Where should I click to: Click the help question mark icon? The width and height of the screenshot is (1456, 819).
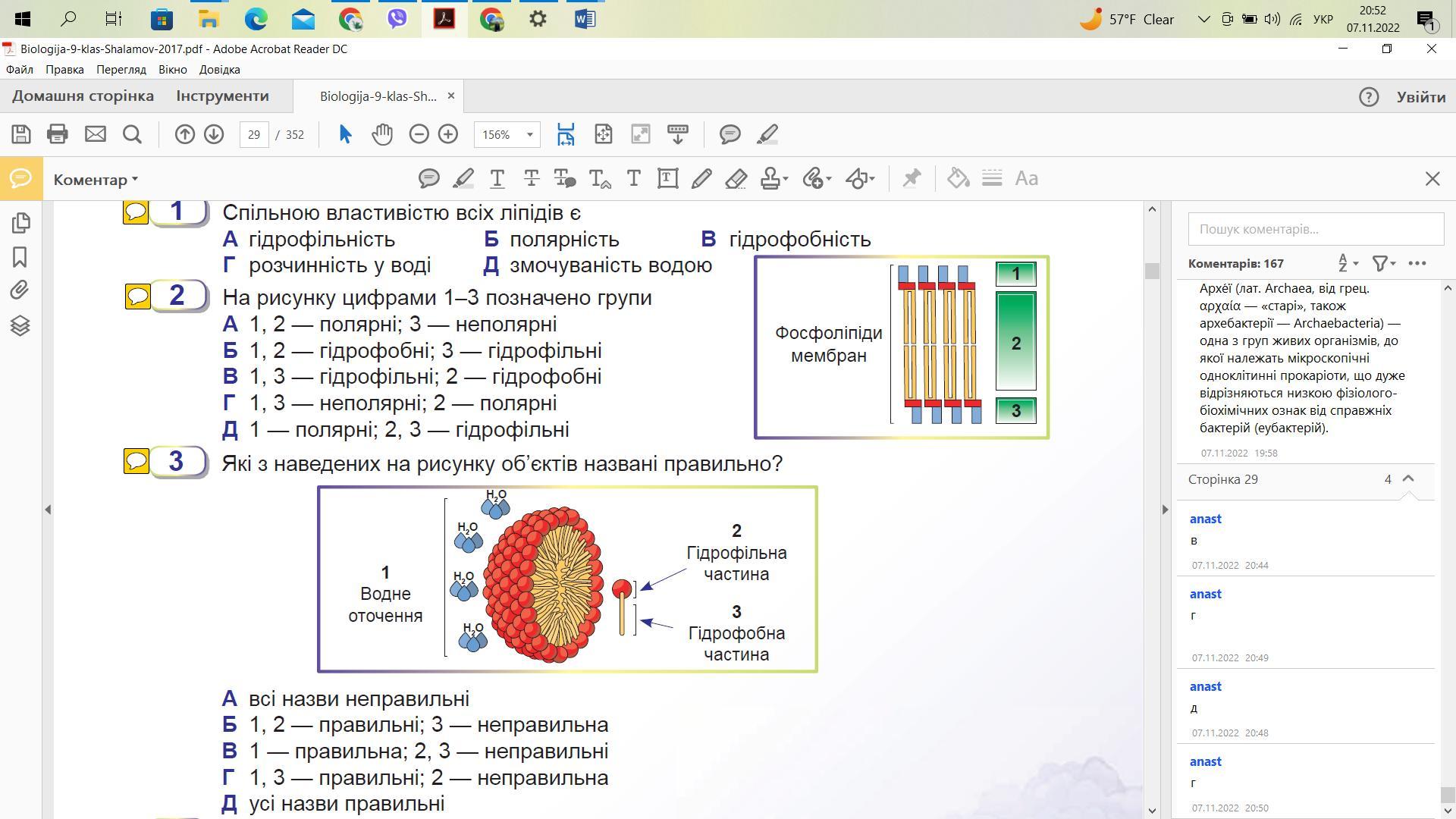(x=1369, y=97)
